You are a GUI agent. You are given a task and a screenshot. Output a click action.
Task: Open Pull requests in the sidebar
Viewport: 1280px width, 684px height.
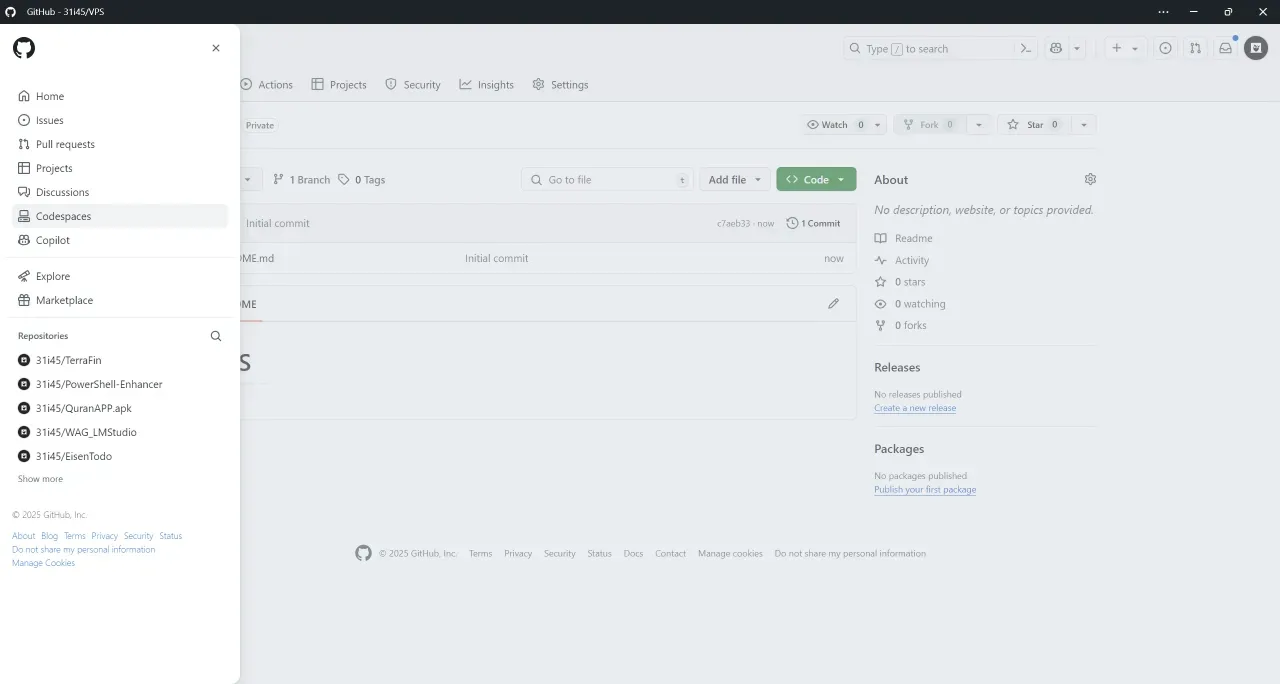[x=120, y=144]
